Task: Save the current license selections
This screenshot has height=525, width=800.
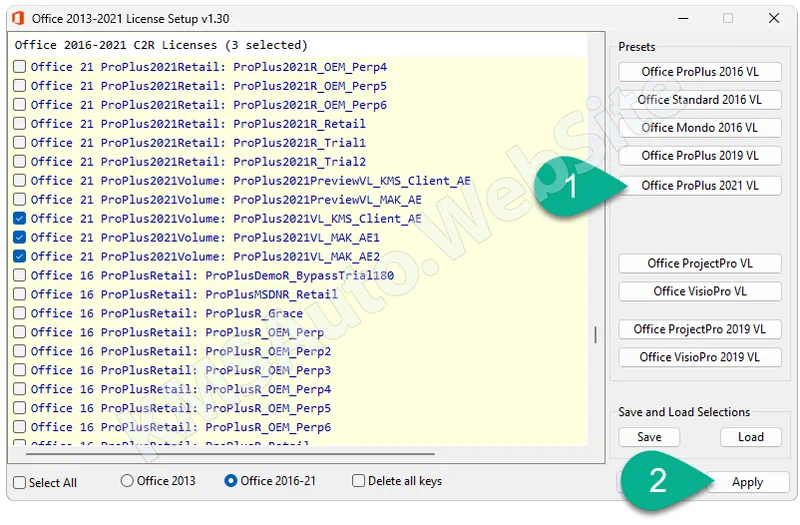Action: [x=648, y=437]
